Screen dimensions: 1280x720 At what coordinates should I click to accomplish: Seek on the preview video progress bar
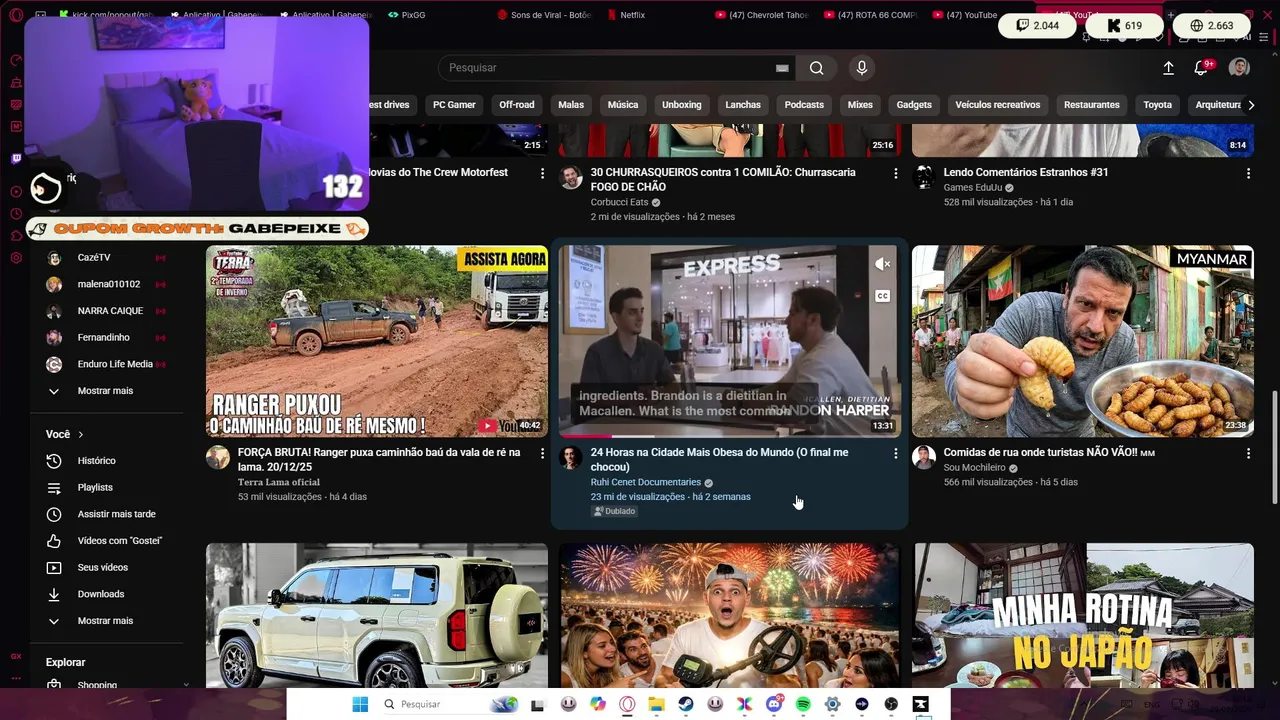(729, 436)
